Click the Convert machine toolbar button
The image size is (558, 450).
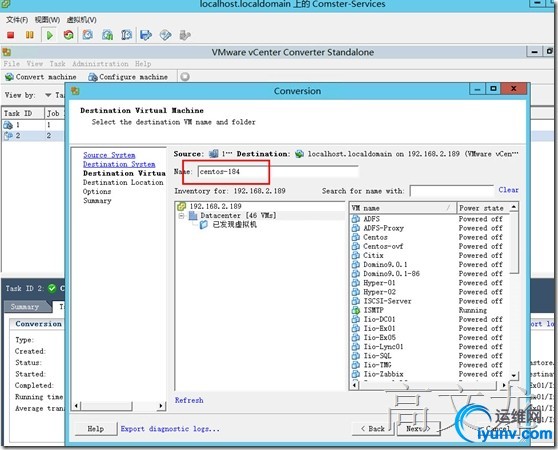tap(41, 77)
